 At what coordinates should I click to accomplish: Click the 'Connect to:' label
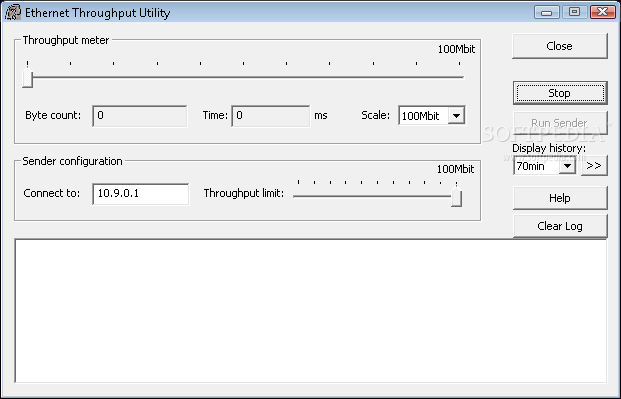51,193
